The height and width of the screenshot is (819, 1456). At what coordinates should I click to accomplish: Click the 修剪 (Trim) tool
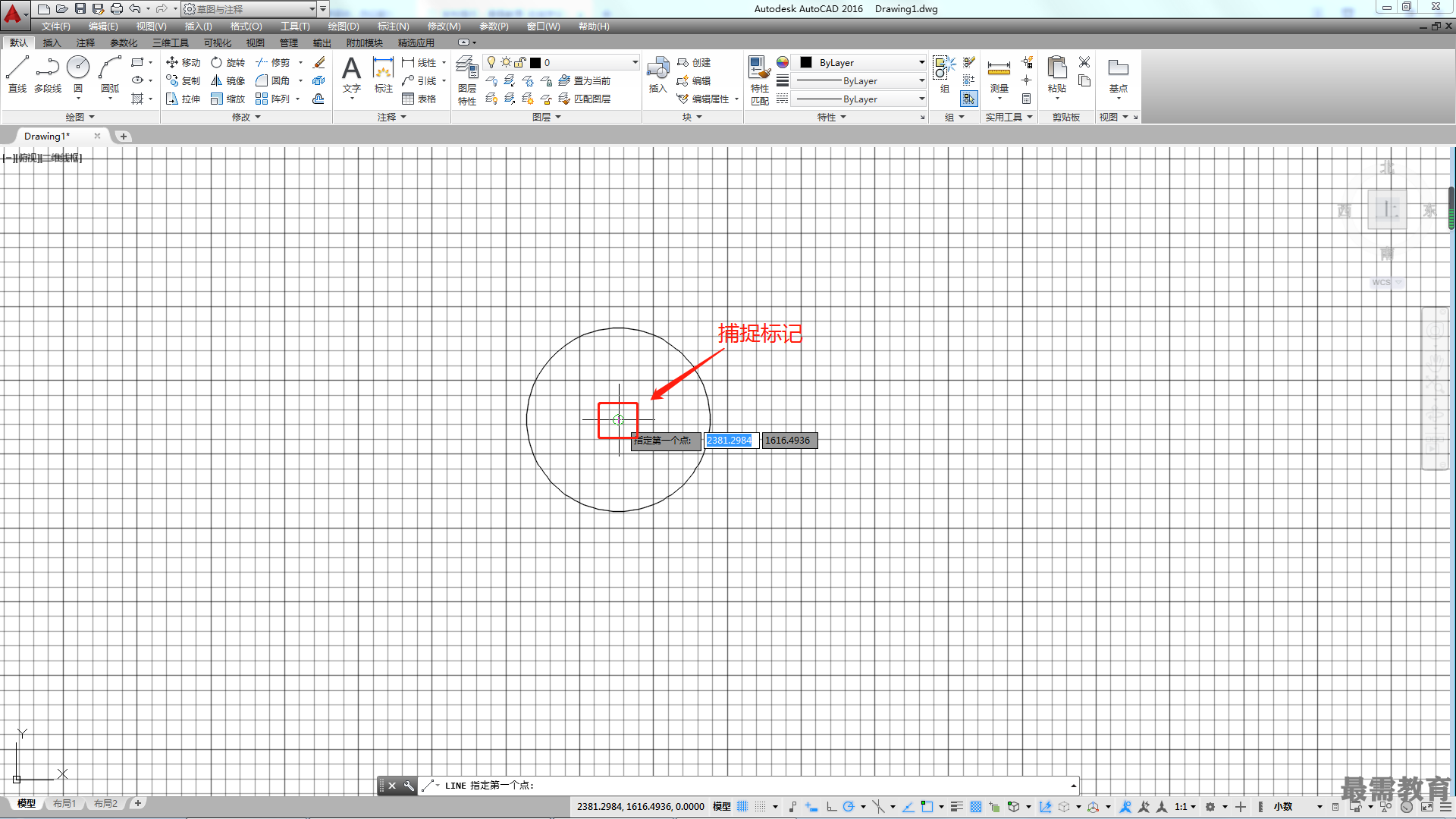click(272, 62)
